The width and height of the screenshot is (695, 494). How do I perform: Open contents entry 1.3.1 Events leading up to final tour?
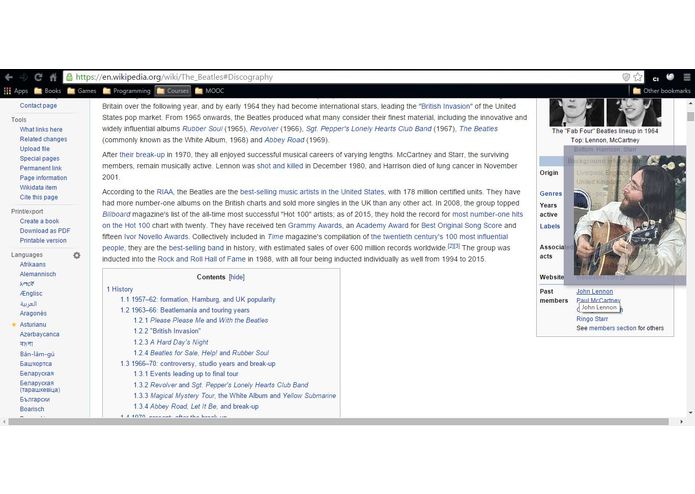click(x=186, y=374)
